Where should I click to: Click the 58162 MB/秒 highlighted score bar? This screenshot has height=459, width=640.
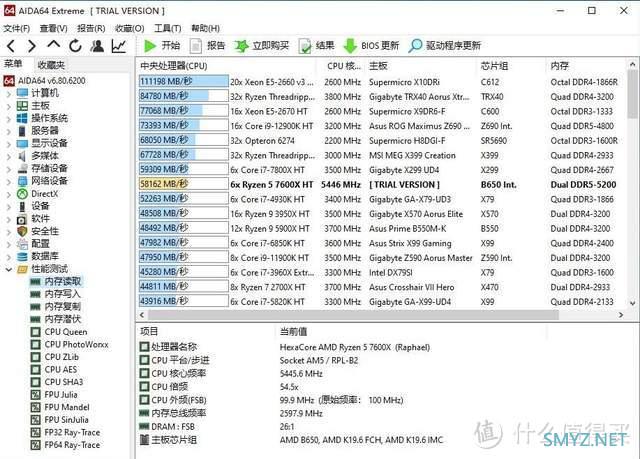coord(183,184)
